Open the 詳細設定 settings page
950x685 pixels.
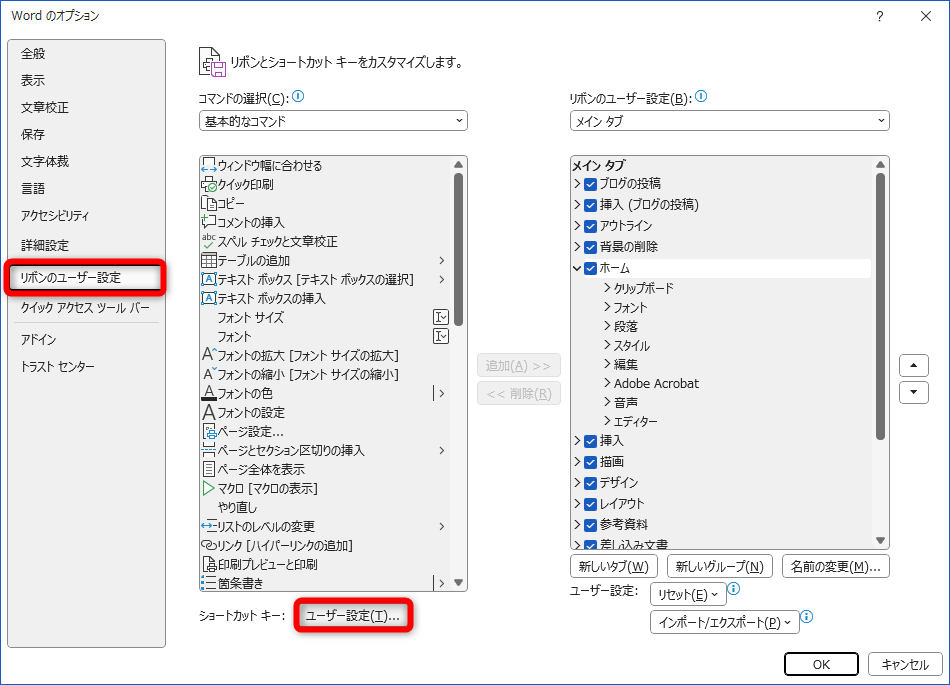(x=45, y=244)
